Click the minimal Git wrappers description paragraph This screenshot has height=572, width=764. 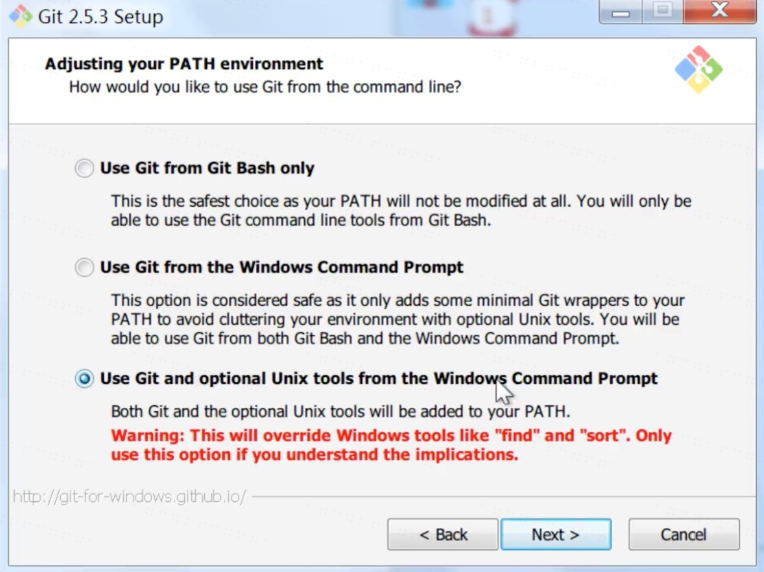pos(398,319)
